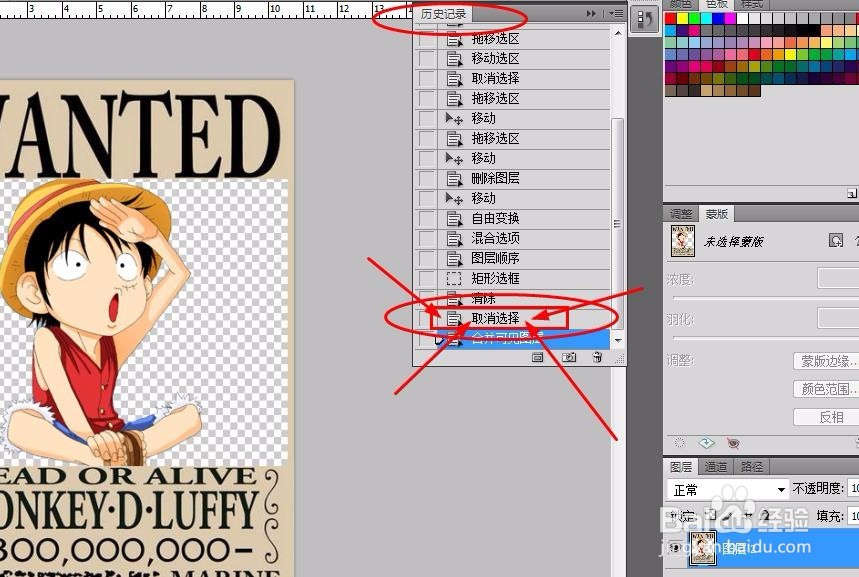Set history brush source for 混合选项
The height and width of the screenshot is (577, 859).
pos(427,238)
